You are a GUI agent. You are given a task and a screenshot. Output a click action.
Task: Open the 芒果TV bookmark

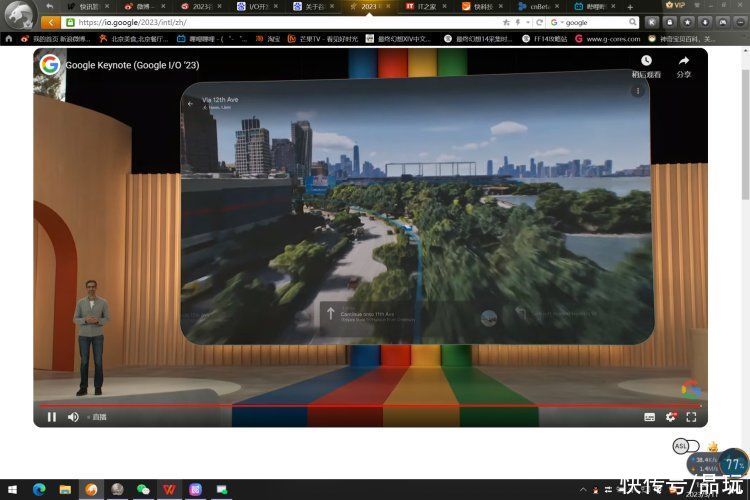click(x=322, y=39)
